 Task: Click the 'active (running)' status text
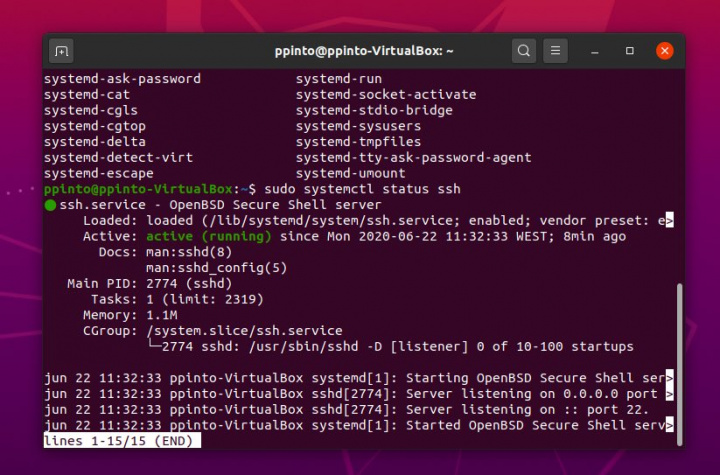208,236
